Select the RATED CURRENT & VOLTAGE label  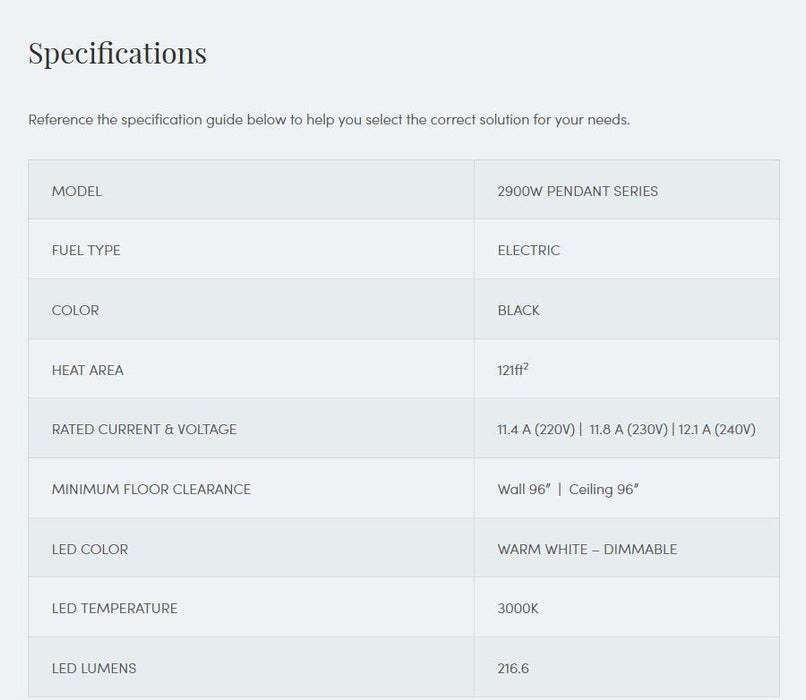[144, 429]
